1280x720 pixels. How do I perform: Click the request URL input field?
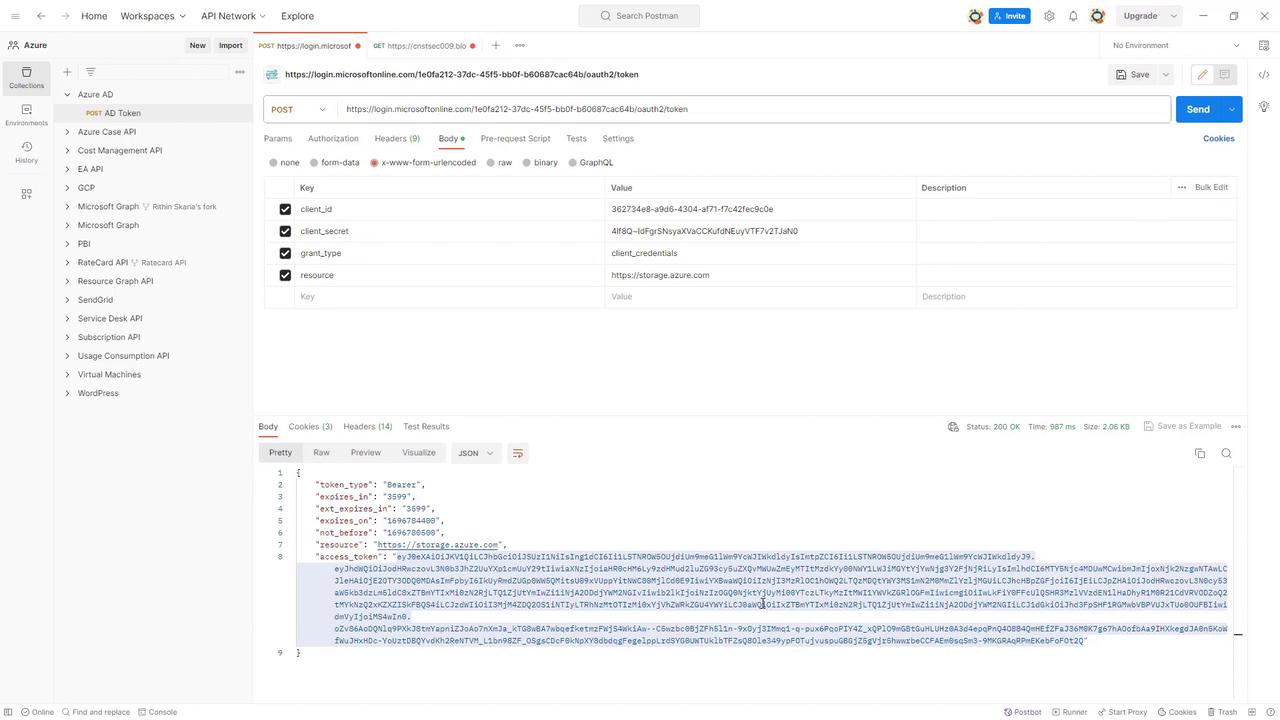[x=754, y=109]
